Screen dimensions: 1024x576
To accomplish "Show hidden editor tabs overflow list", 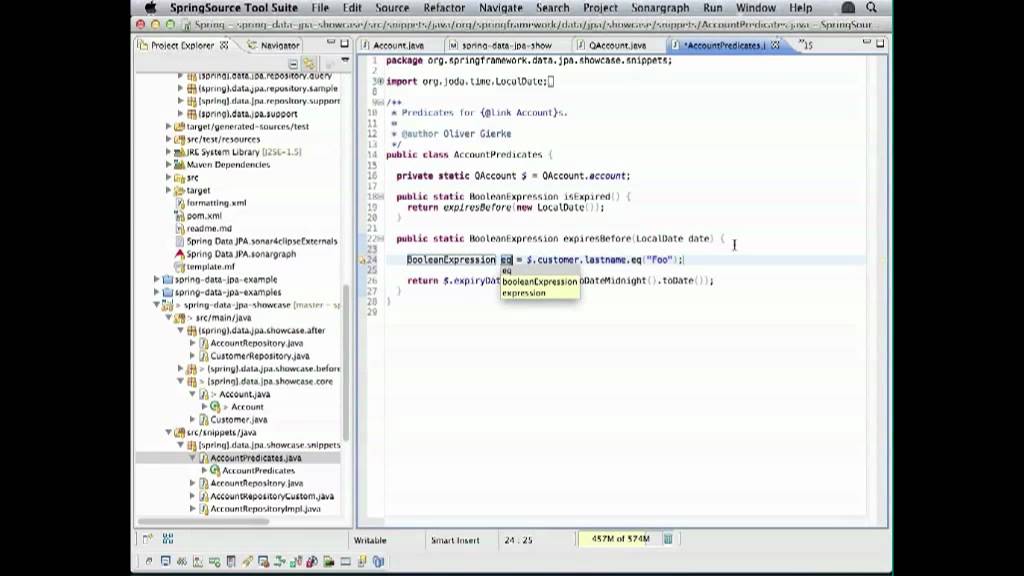I will point(807,45).
